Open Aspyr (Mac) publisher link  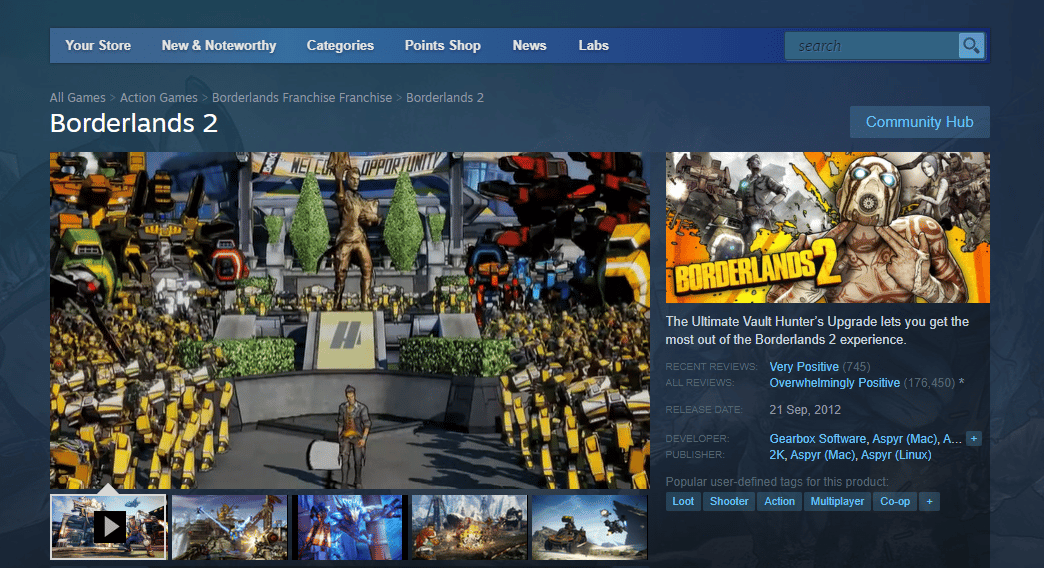pos(822,455)
